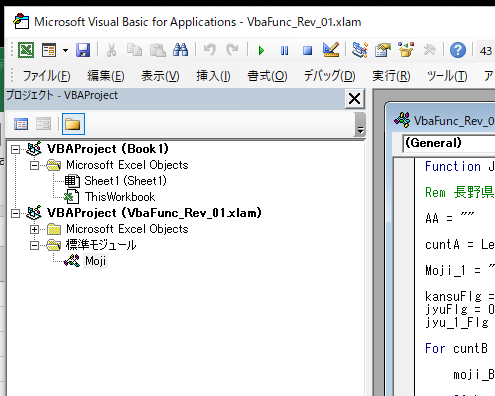495x396 pixels.
Task: Collapse the 標準モジュール folder
Action: point(34,245)
